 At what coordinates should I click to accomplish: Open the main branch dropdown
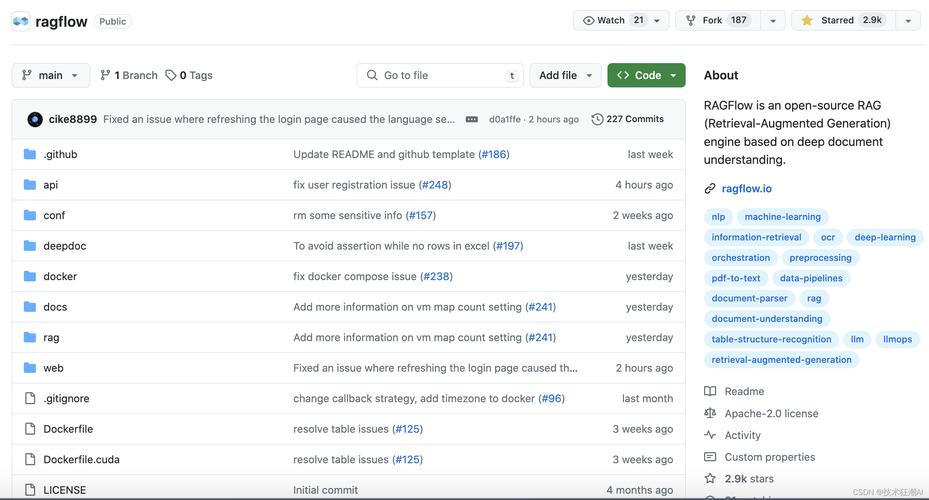50,75
